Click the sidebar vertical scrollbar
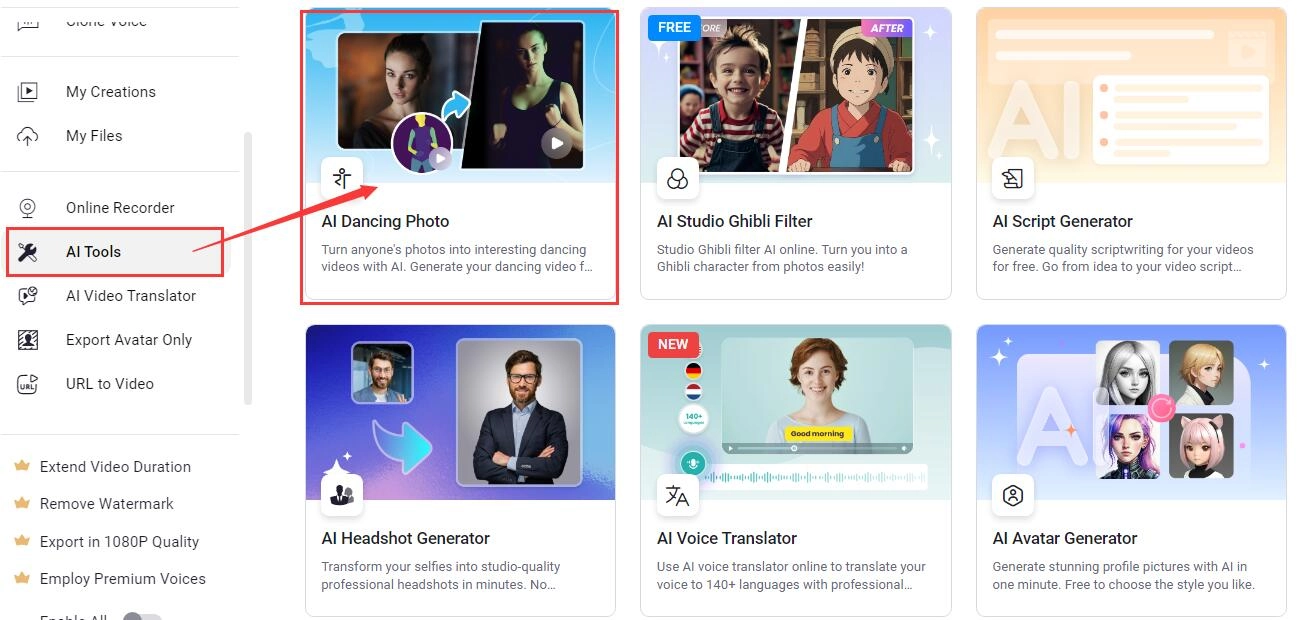The width and height of the screenshot is (1297, 620). click(x=248, y=268)
